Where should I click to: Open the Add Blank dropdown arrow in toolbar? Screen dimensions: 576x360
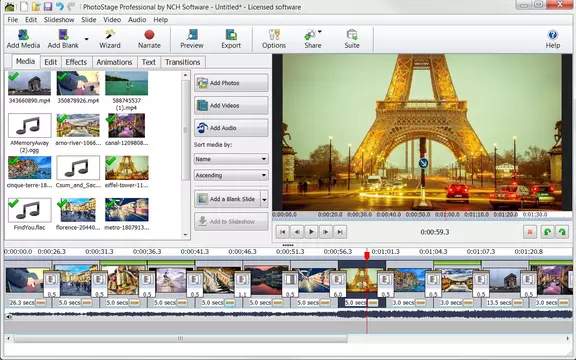coord(86,39)
